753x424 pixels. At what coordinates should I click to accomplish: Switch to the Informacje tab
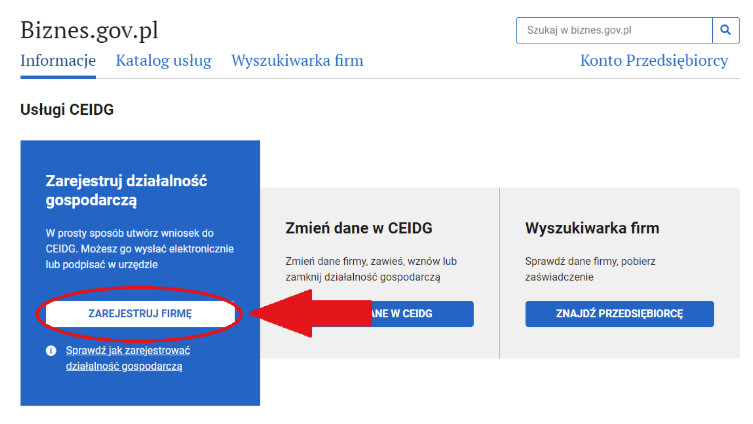58,61
